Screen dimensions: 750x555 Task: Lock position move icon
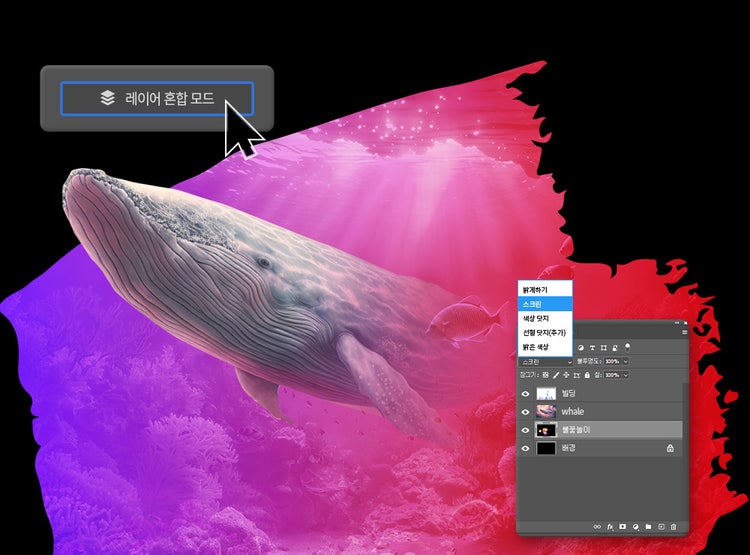566,375
